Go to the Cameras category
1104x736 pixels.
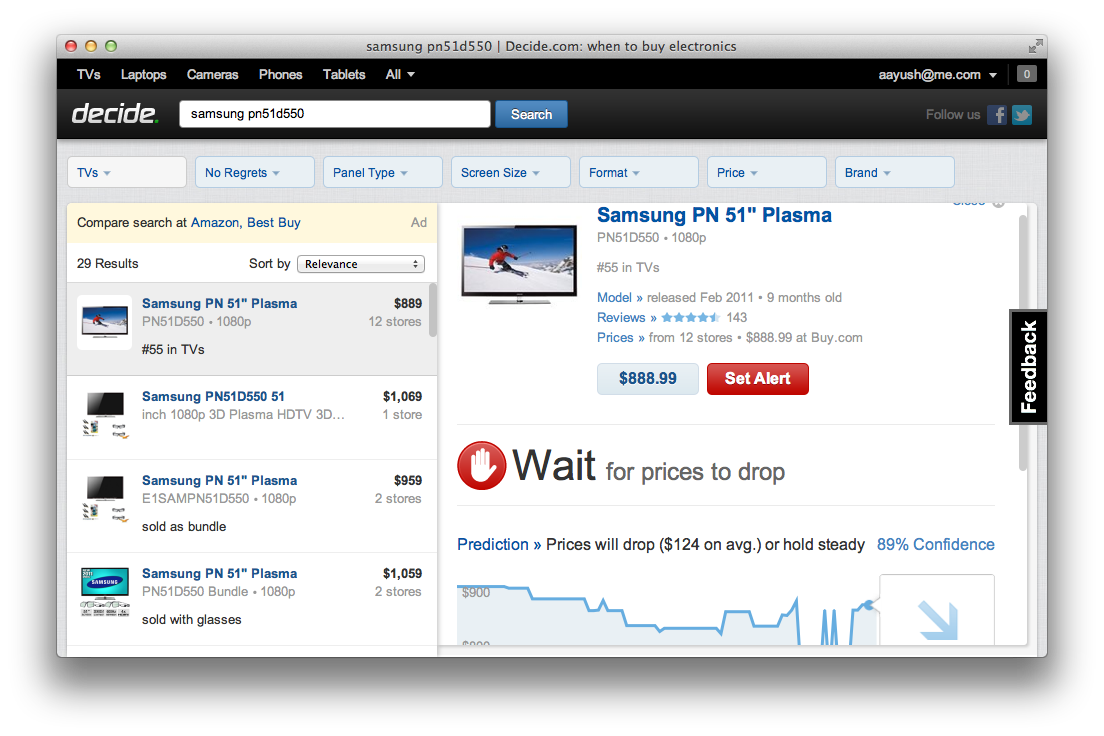click(x=213, y=75)
